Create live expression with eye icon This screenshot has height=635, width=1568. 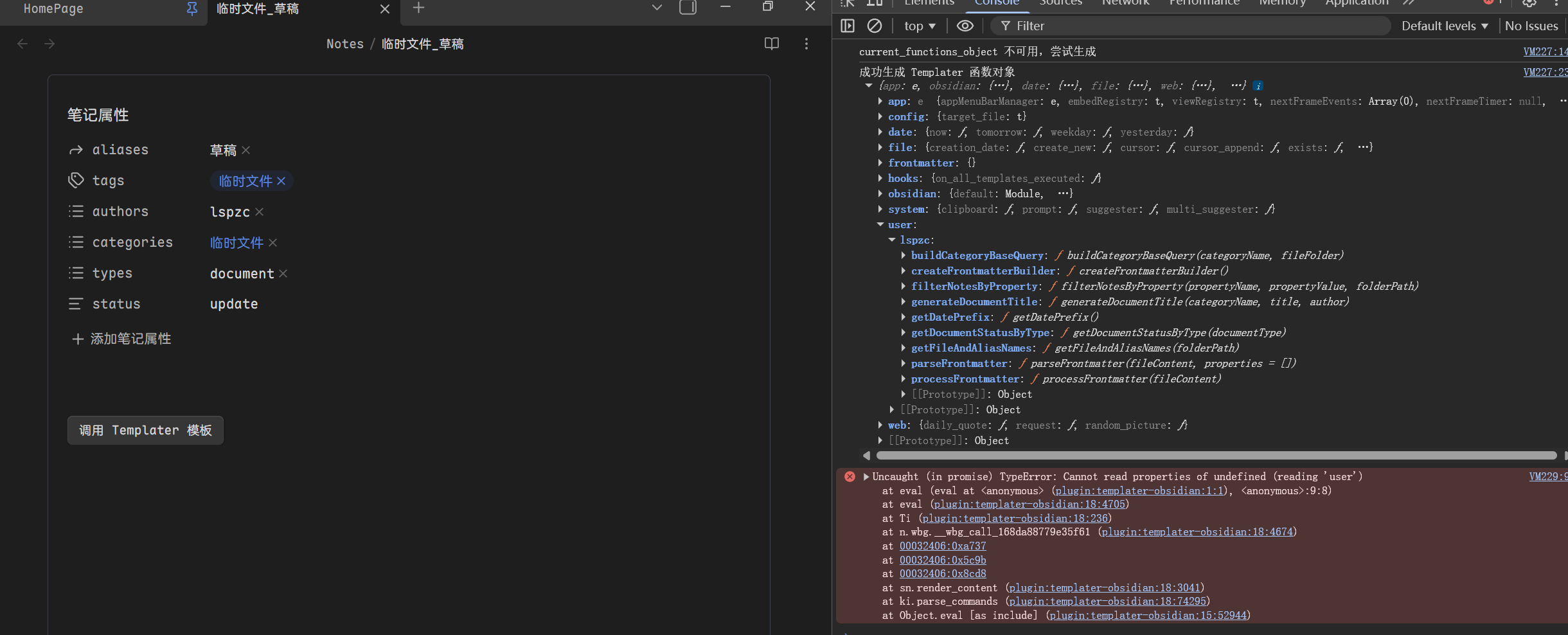pos(965,26)
